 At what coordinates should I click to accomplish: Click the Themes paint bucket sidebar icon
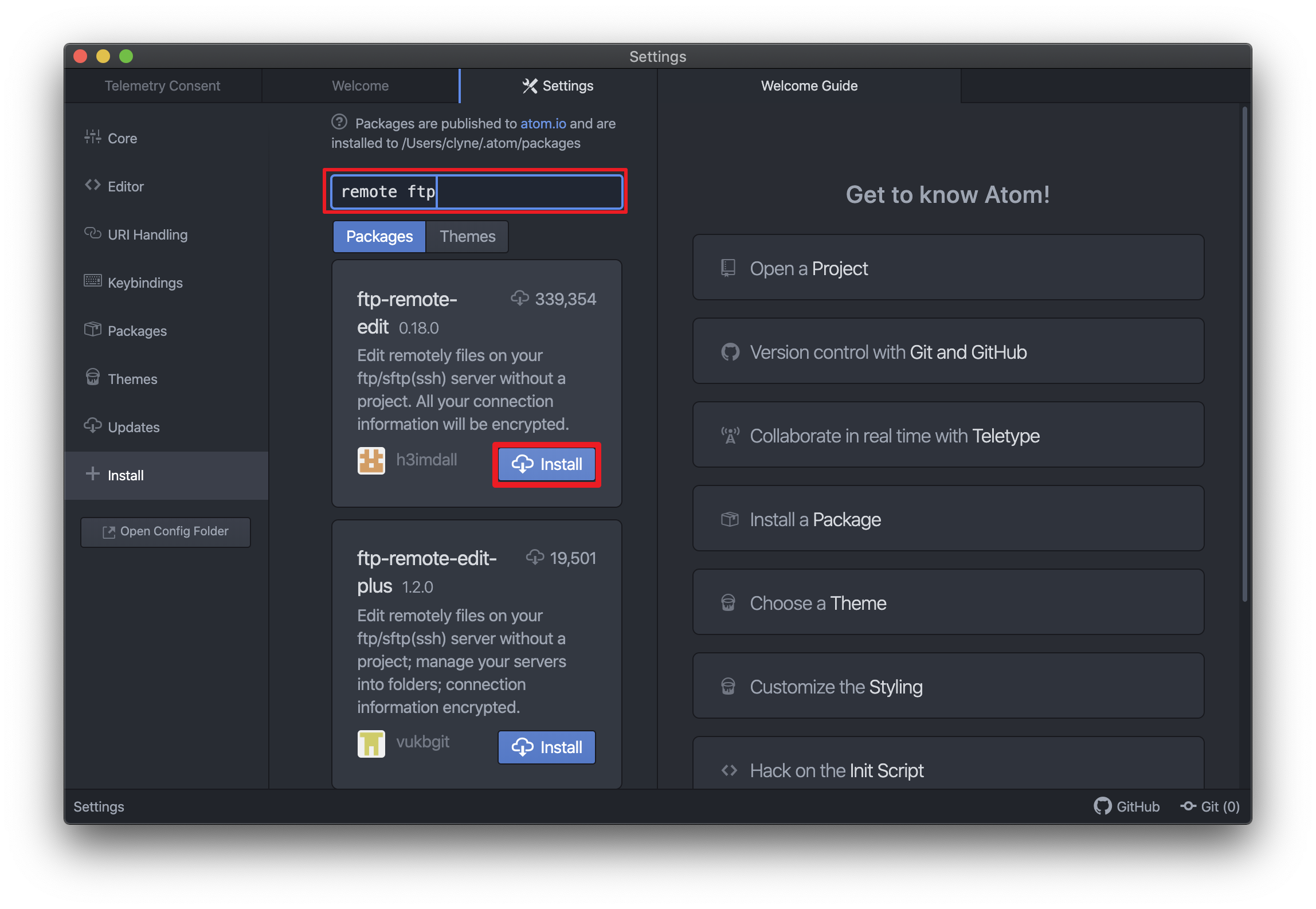click(92, 378)
